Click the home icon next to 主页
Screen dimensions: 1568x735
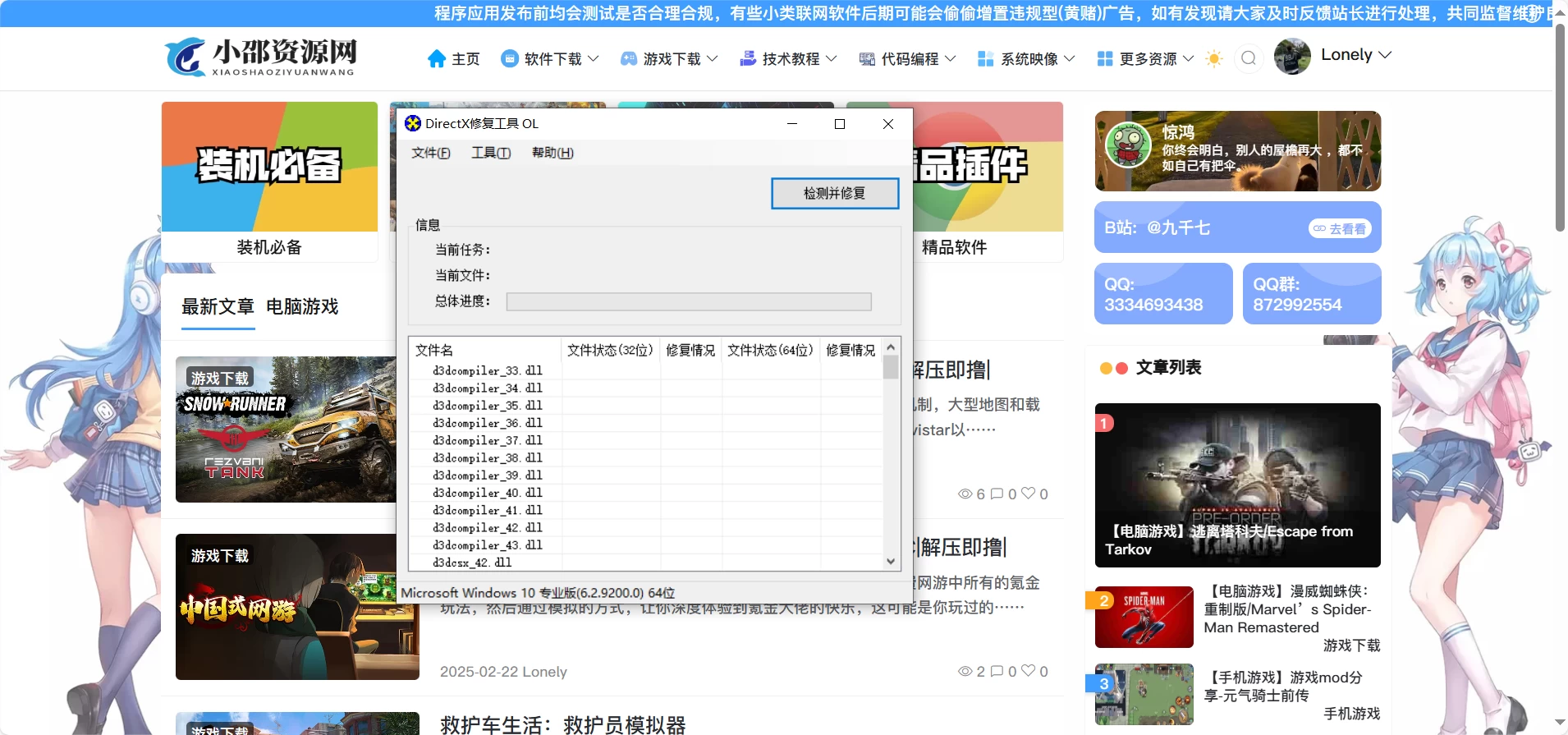(x=437, y=59)
